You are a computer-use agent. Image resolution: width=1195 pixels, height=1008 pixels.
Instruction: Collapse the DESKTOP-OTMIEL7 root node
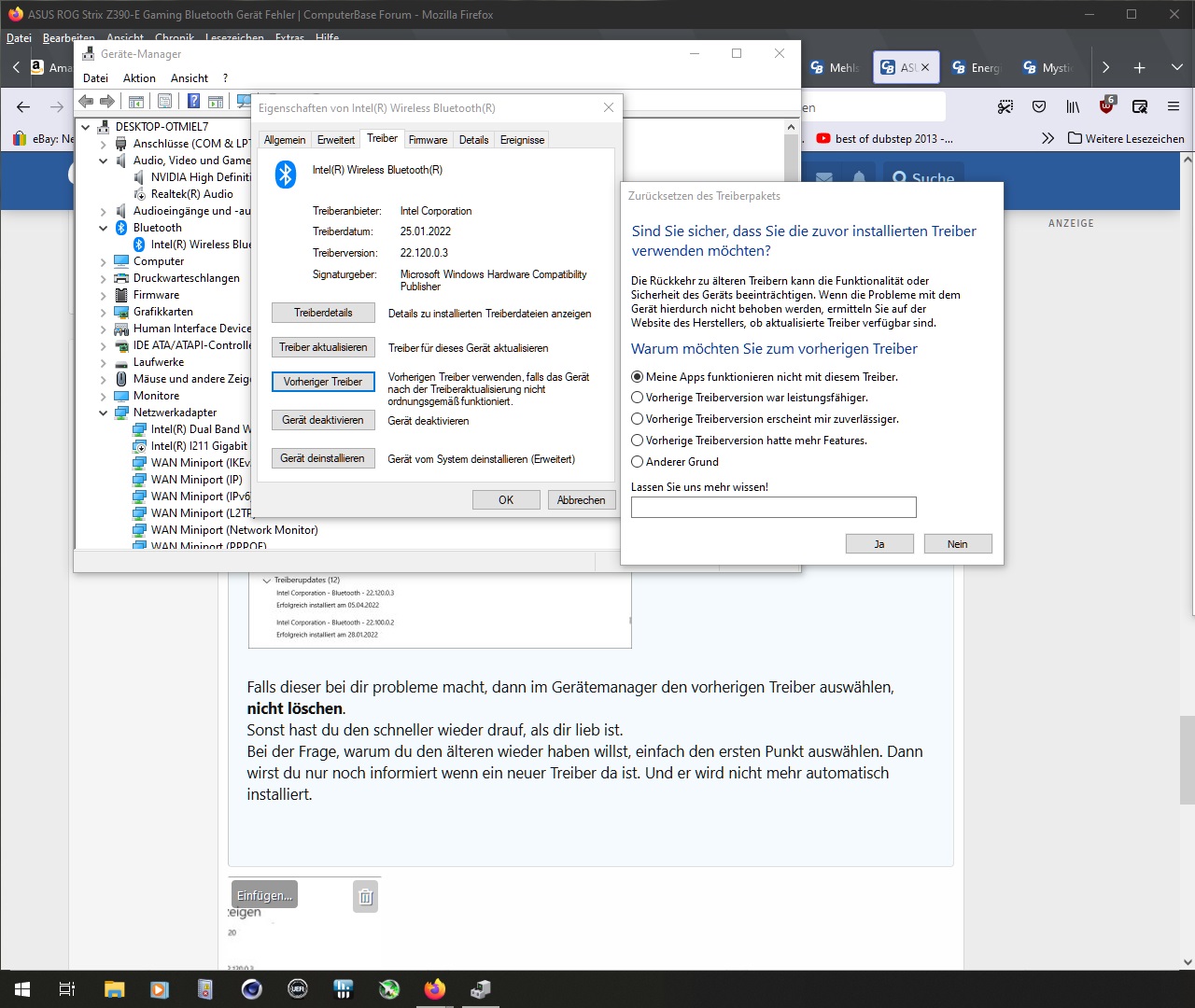click(86, 127)
